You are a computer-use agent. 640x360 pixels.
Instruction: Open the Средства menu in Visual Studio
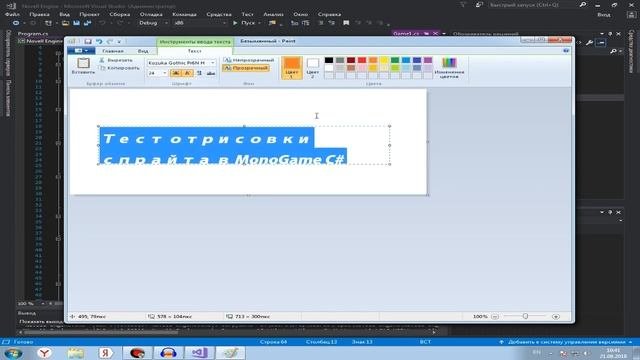pyautogui.click(x=219, y=14)
